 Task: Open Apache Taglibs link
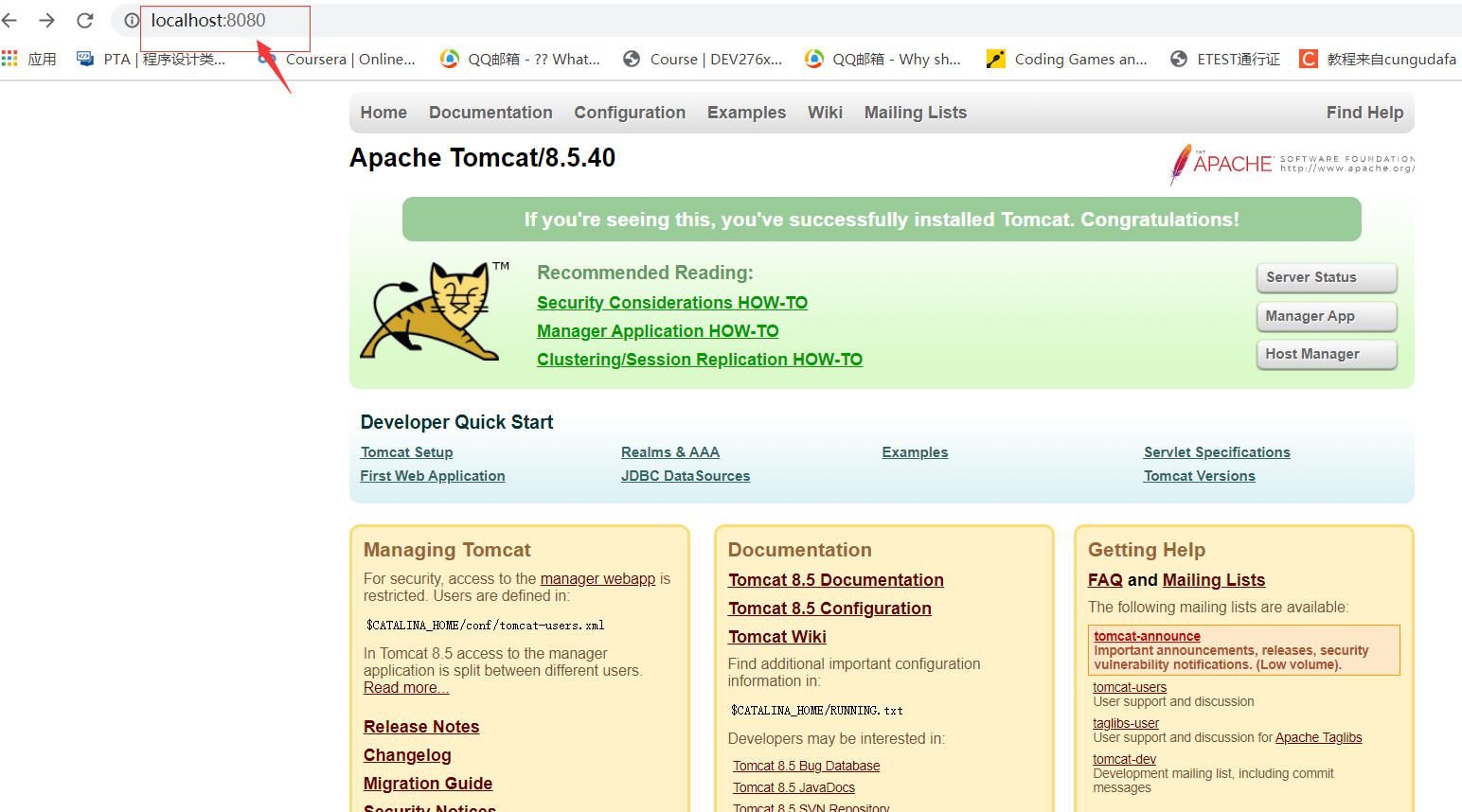pos(1318,737)
